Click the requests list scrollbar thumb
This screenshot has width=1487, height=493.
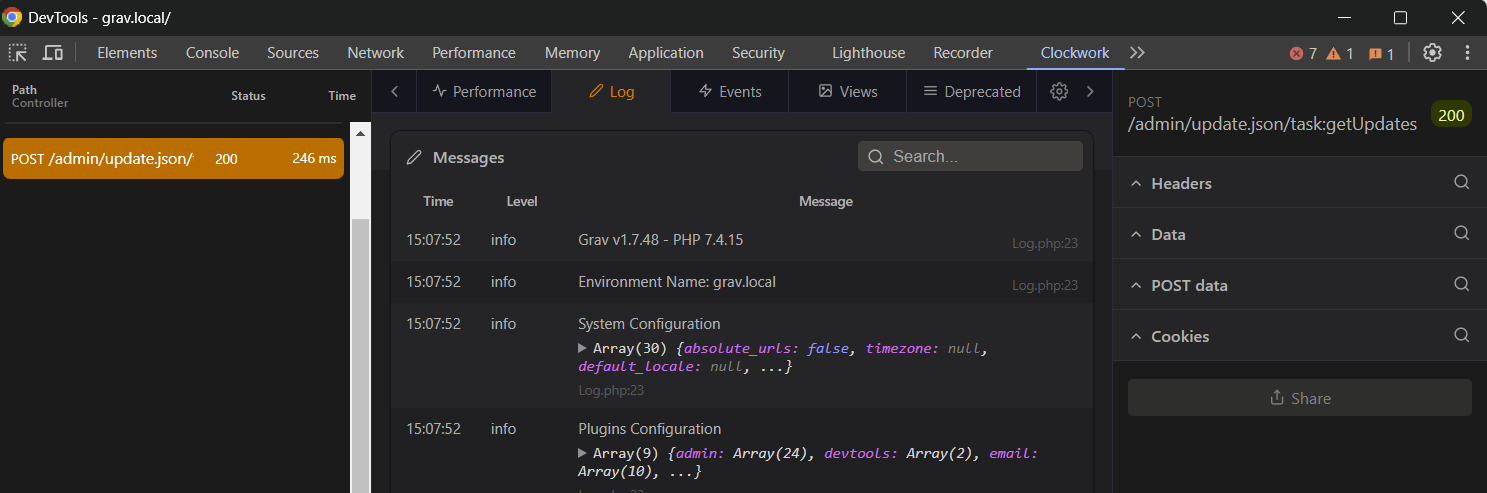click(x=361, y=355)
